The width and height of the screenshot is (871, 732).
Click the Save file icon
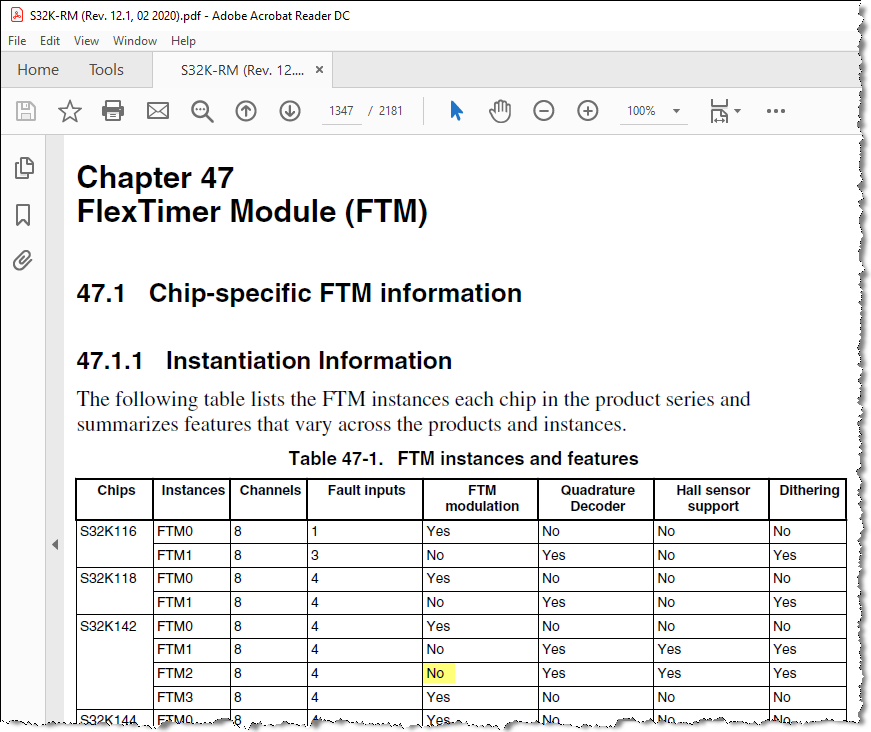[26, 111]
